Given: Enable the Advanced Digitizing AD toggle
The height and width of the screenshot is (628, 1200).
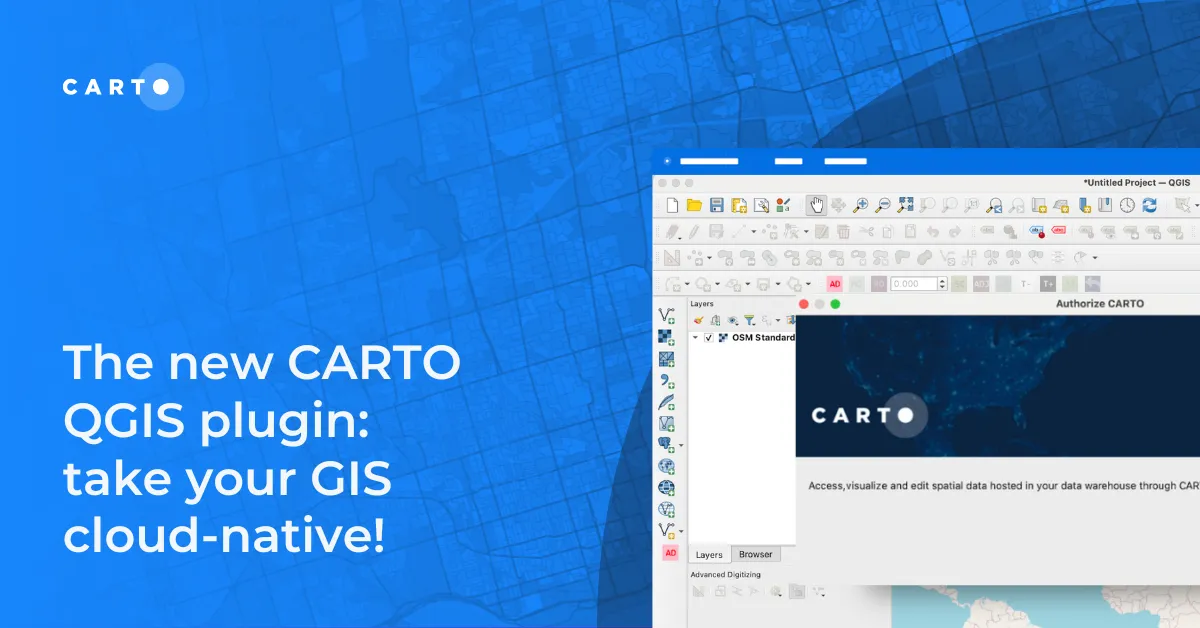Looking at the screenshot, I should tap(835, 283).
